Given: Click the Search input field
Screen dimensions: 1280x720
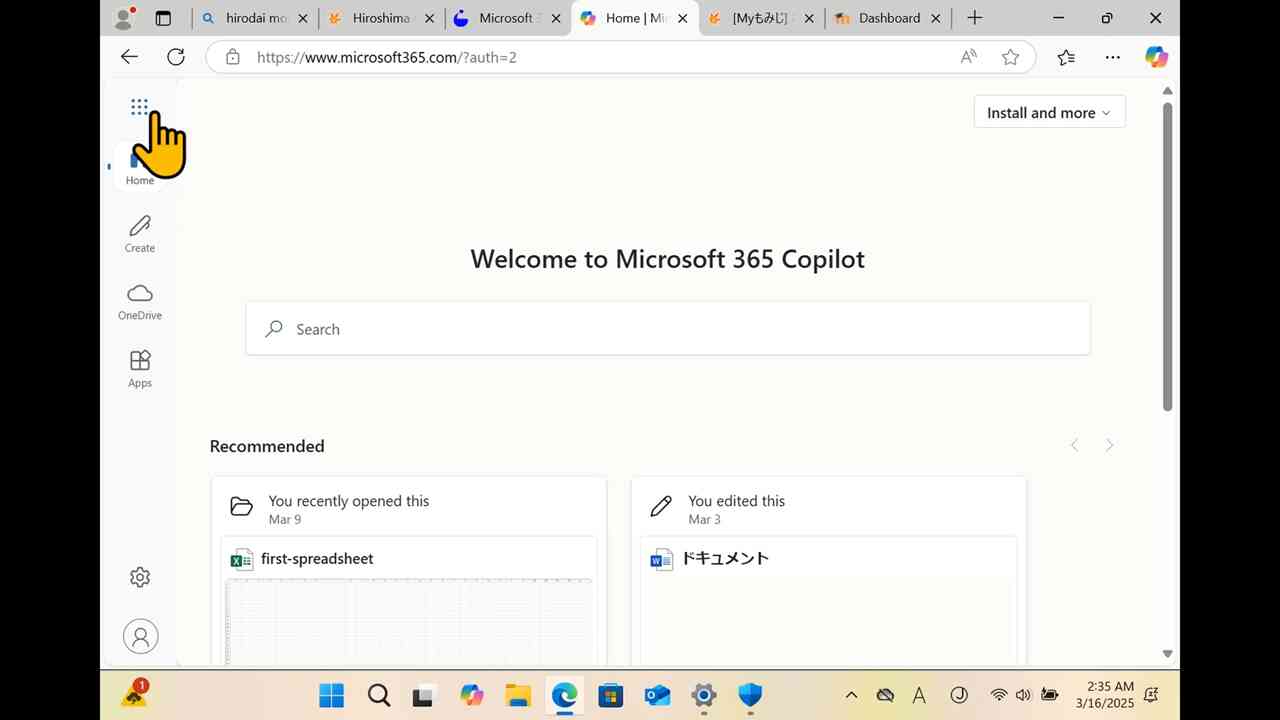Looking at the screenshot, I should click(x=668, y=329).
